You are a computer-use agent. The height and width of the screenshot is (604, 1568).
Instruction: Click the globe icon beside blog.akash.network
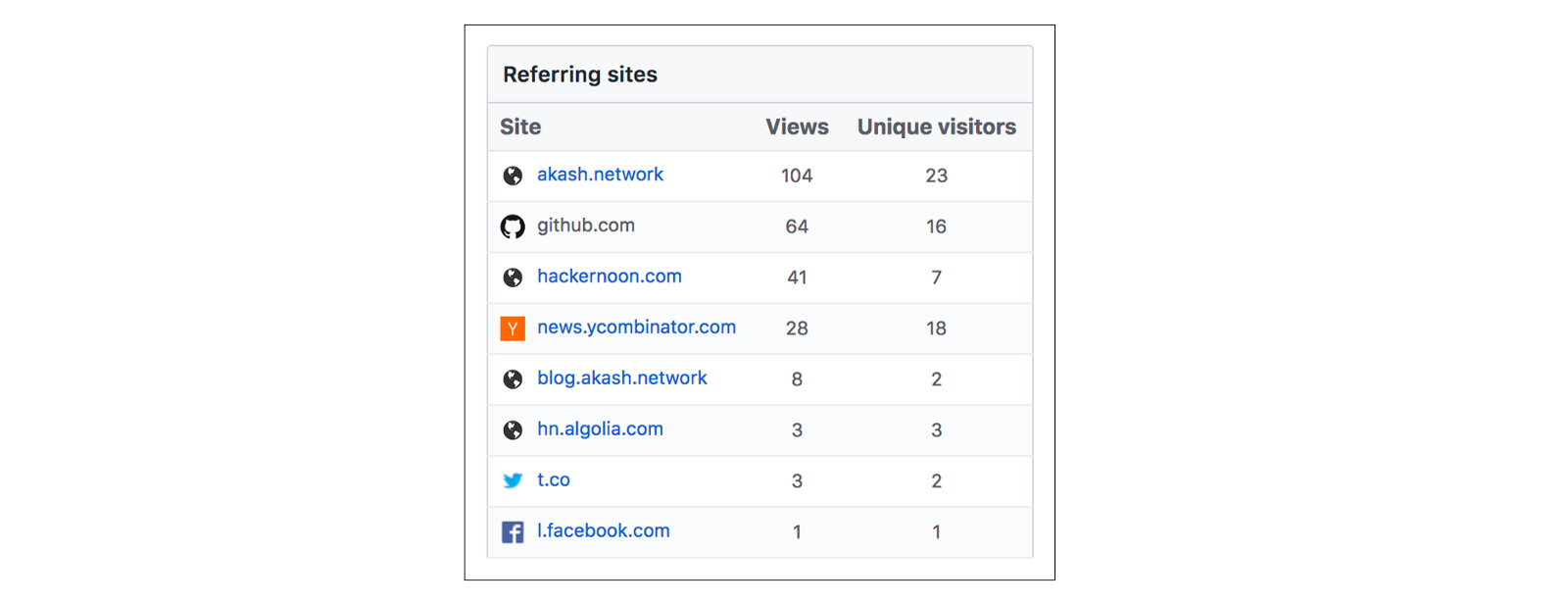513,379
